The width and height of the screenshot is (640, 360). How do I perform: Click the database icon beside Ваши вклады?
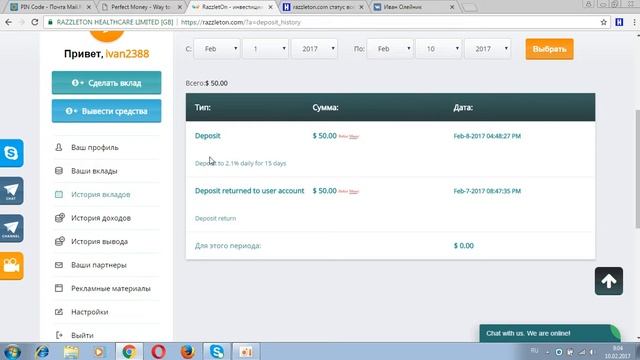coord(59,171)
